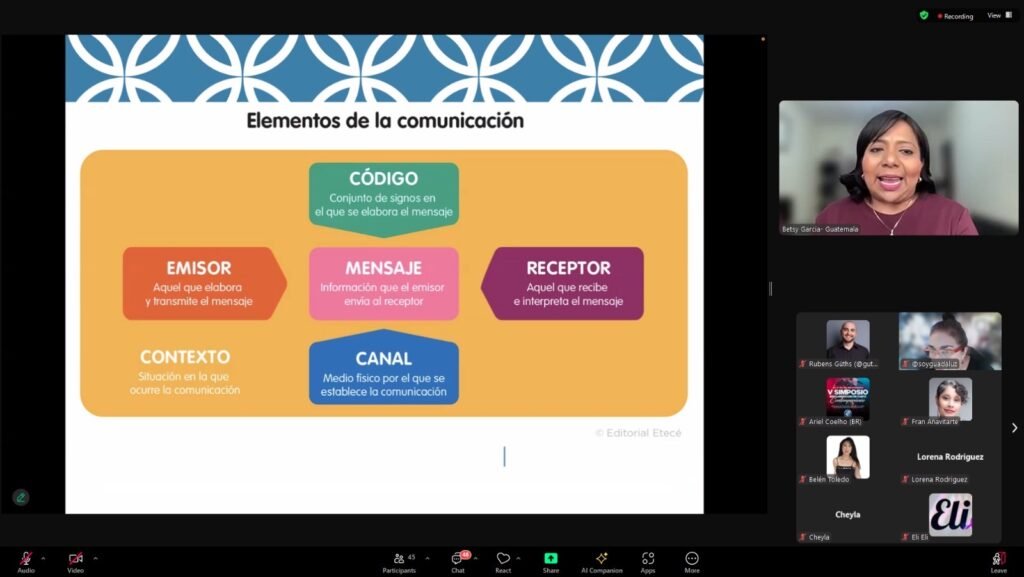Open Zoom Apps
This screenshot has height=577, width=1024.
coord(648,561)
